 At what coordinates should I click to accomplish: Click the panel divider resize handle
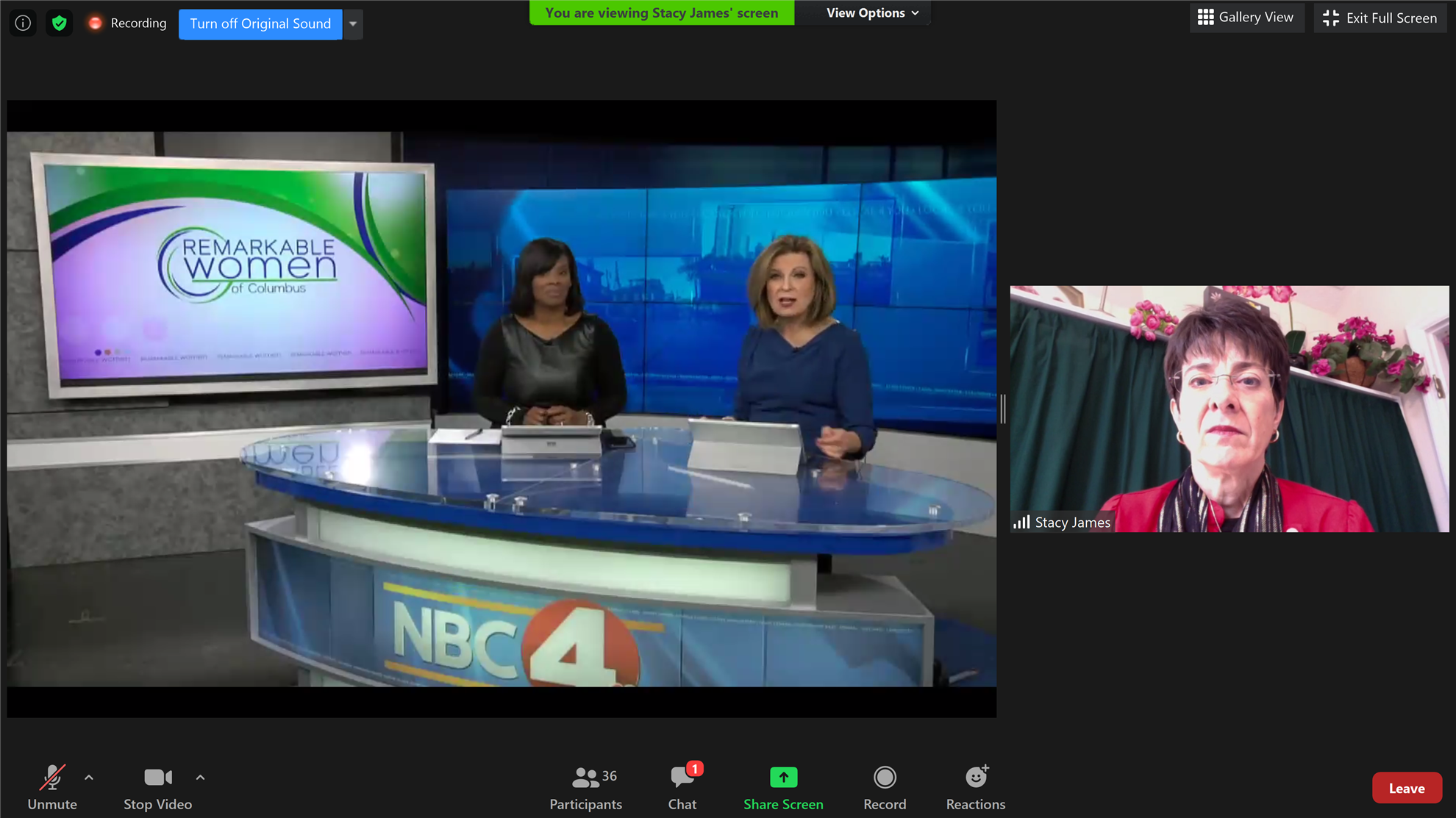(1003, 409)
